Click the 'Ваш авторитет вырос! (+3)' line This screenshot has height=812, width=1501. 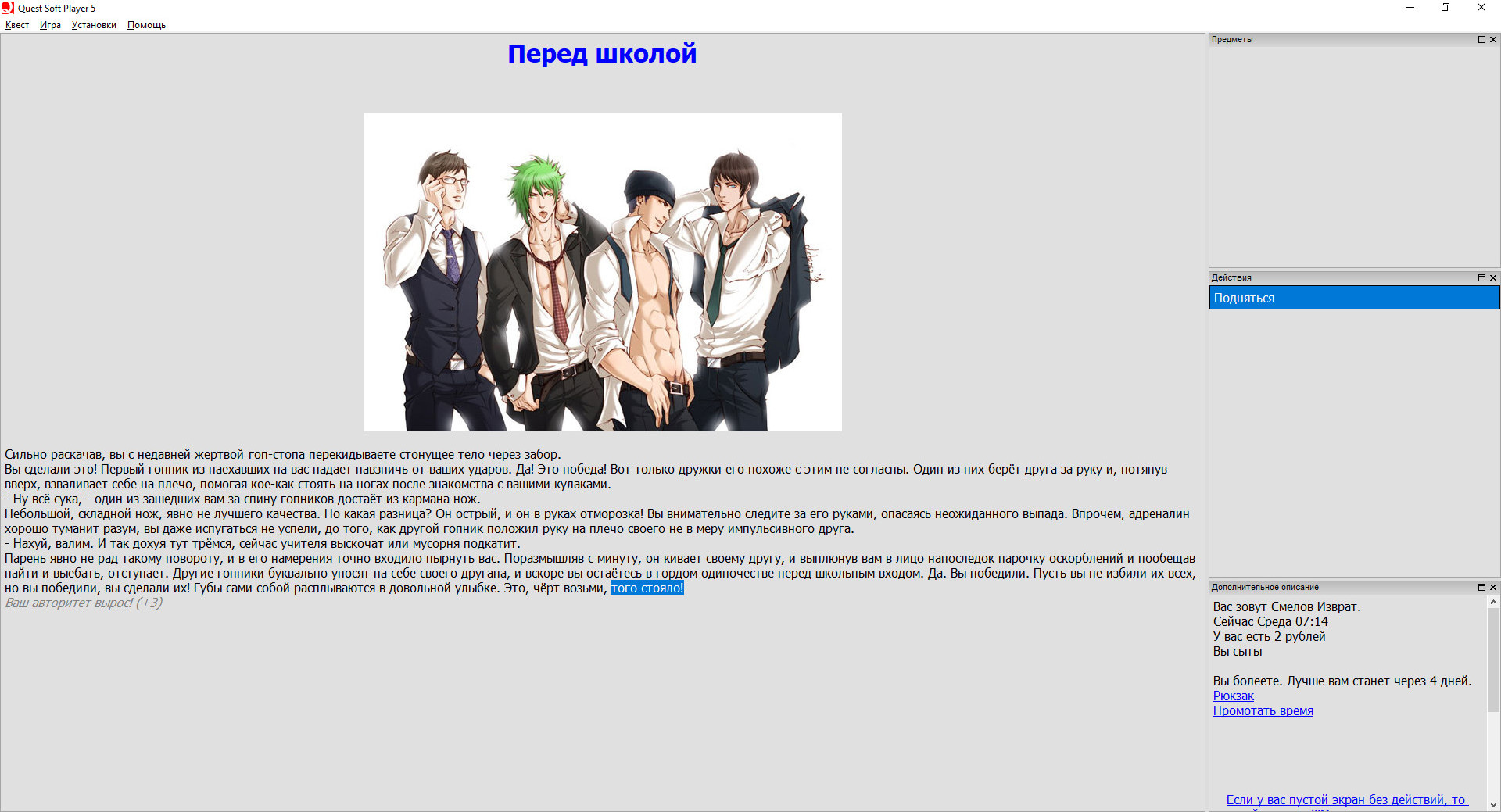pos(84,603)
